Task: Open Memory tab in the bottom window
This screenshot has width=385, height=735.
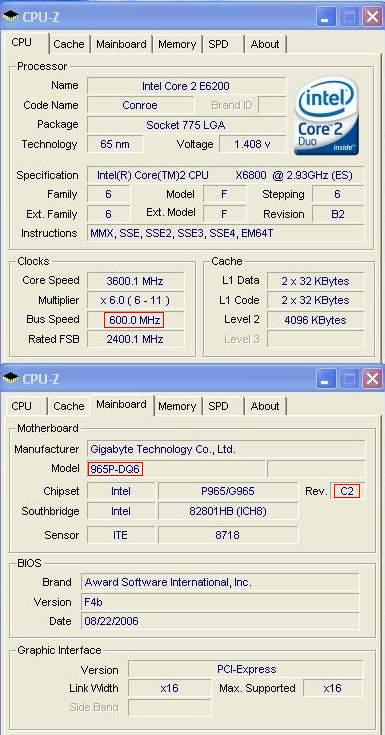Action: [x=177, y=406]
